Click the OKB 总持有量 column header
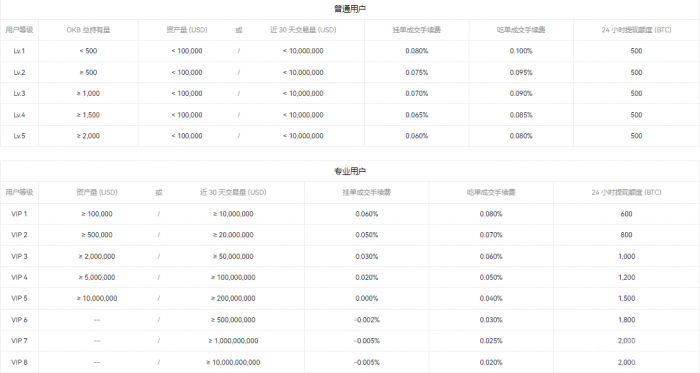 click(x=88, y=30)
